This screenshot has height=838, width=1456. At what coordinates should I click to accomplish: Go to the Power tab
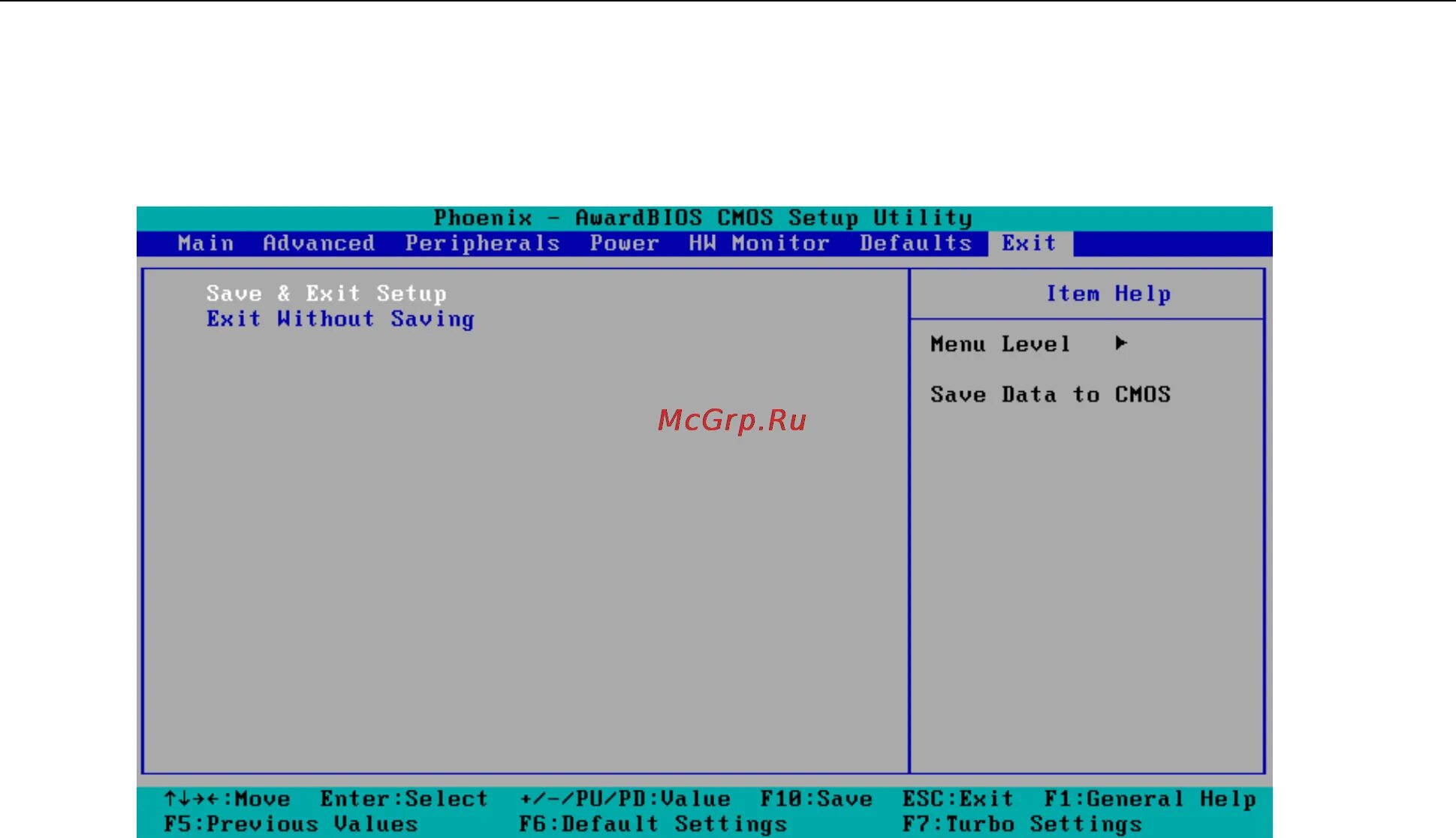[x=624, y=243]
